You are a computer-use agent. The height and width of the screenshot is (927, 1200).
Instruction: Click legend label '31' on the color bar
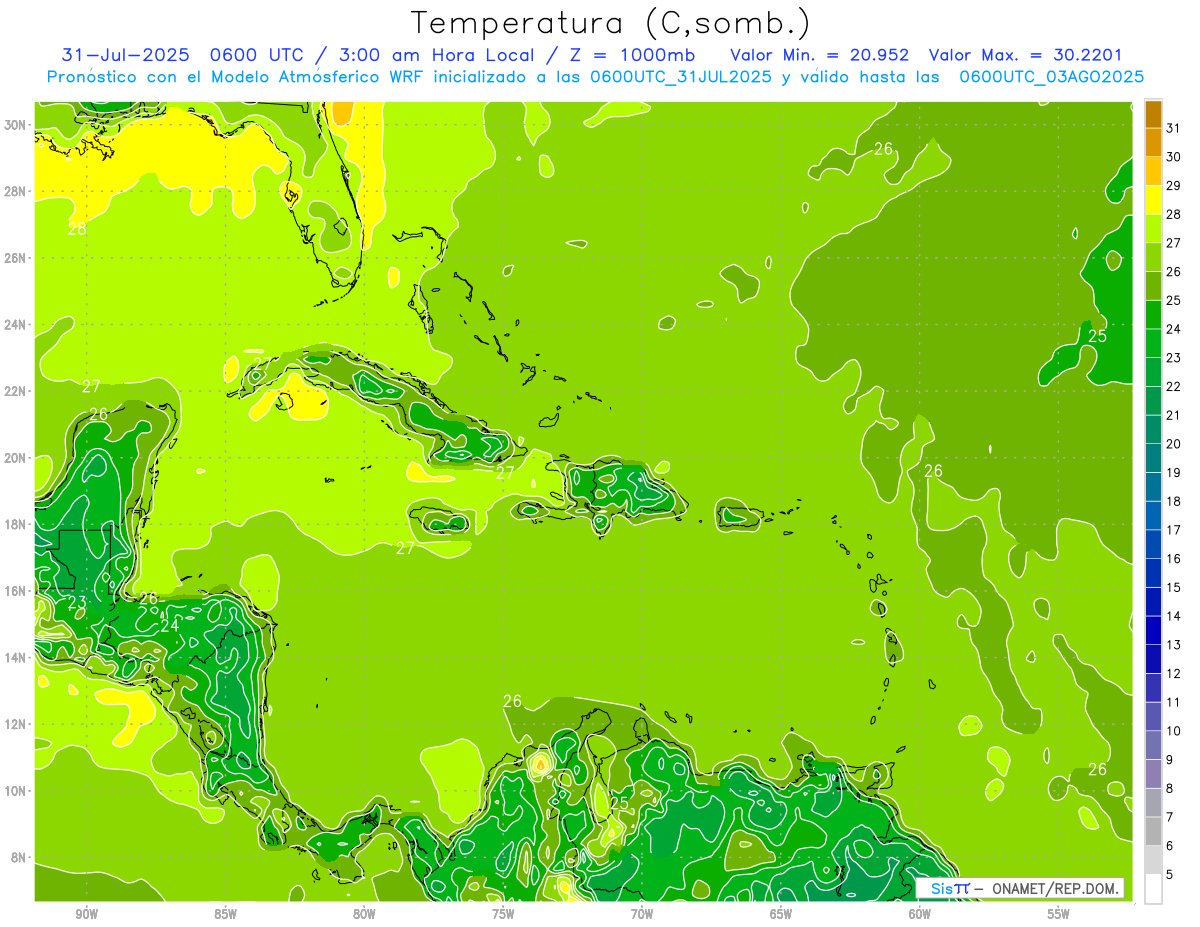(x=1173, y=128)
